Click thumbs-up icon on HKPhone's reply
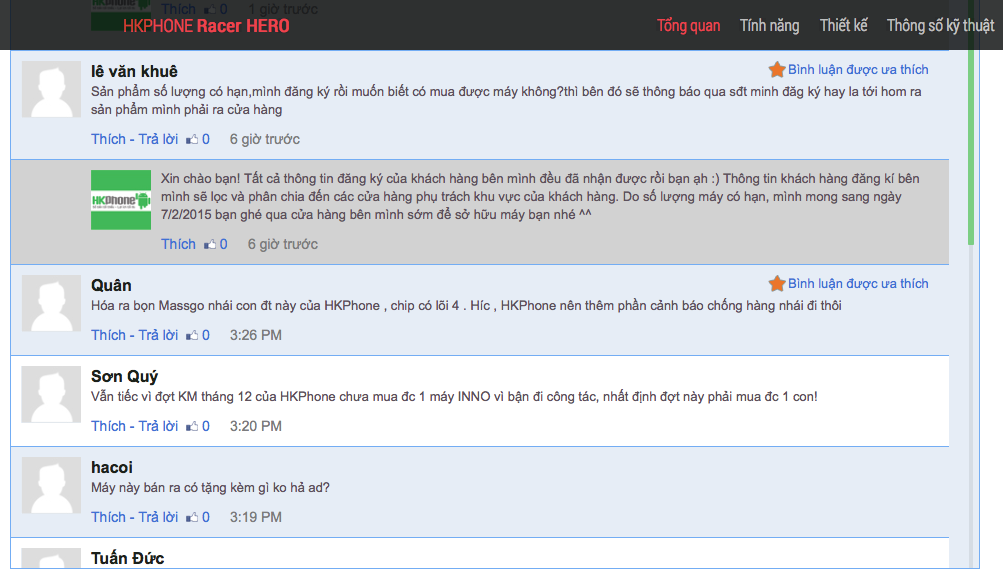 210,245
